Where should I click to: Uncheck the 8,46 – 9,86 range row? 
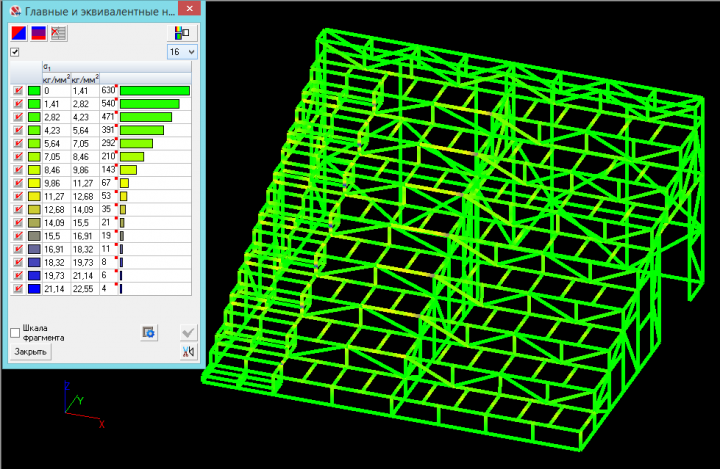click(x=18, y=170)
